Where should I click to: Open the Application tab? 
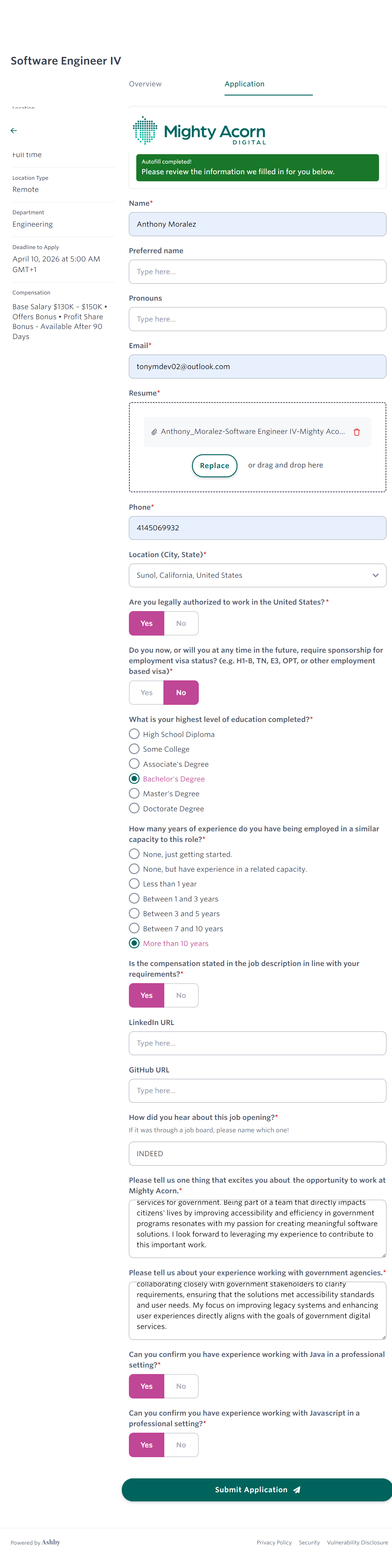[x=245, y=84]
